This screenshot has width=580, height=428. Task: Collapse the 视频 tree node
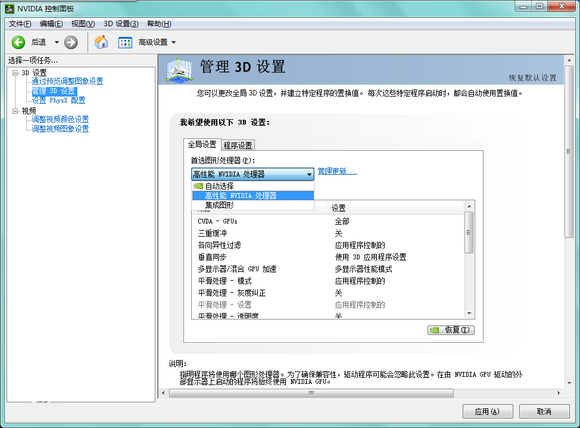[x=15, y=111]
